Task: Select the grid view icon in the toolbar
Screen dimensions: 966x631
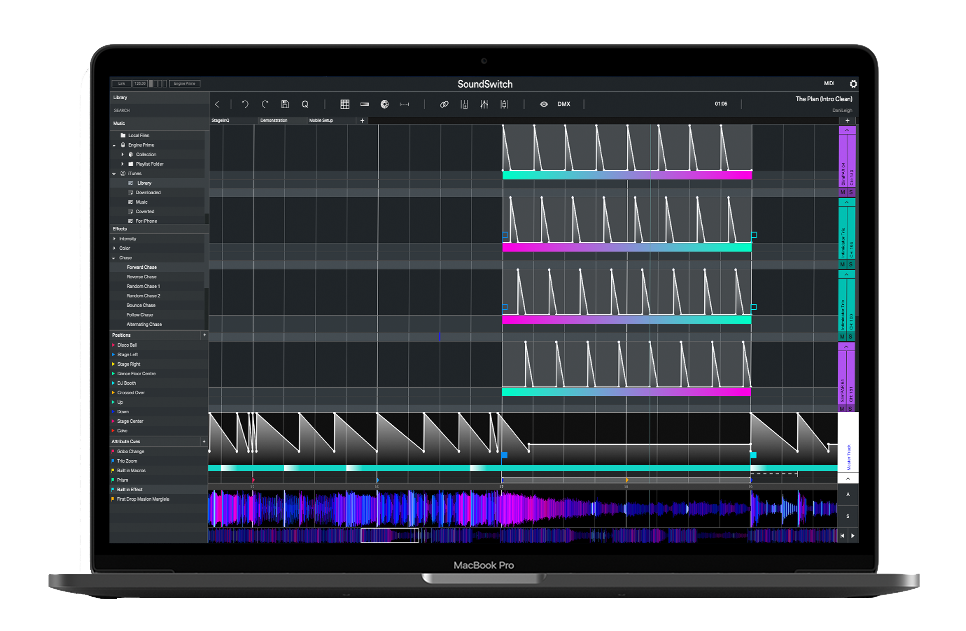Action: tap(346, 104)
